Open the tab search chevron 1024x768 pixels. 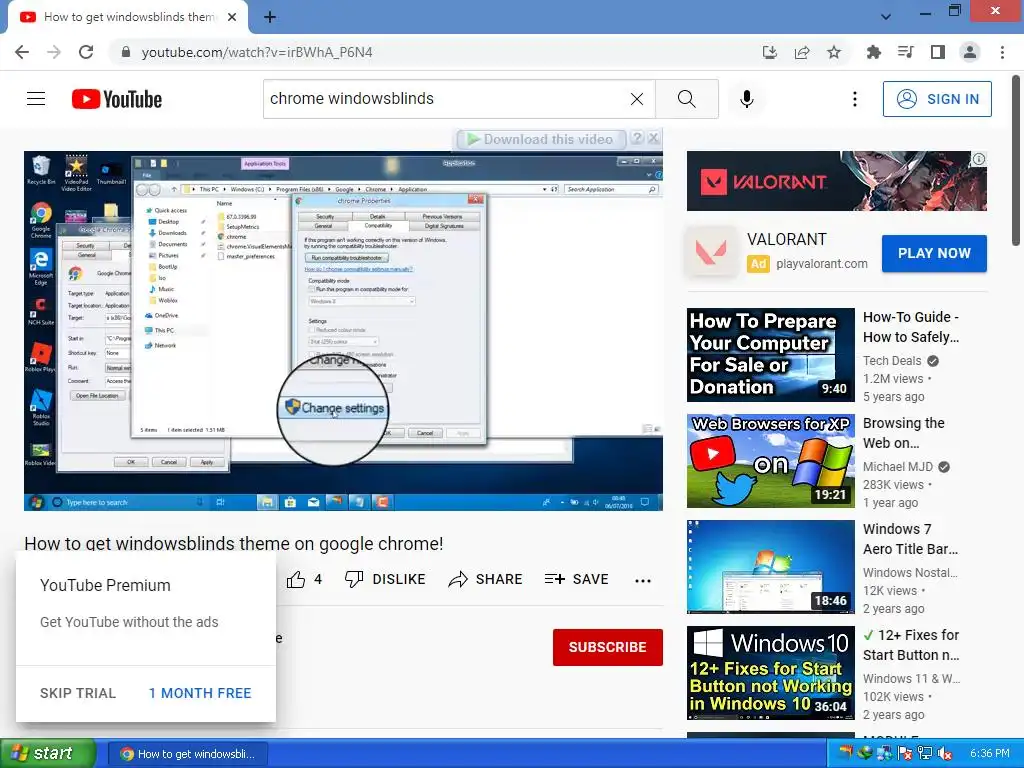click(886, 17)
